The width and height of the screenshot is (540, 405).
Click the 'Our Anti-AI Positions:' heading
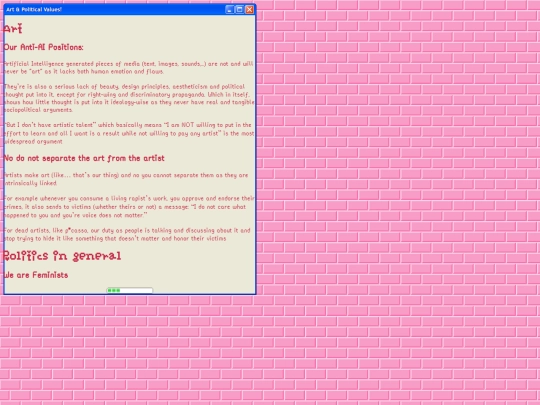click(x=44, y=47)
